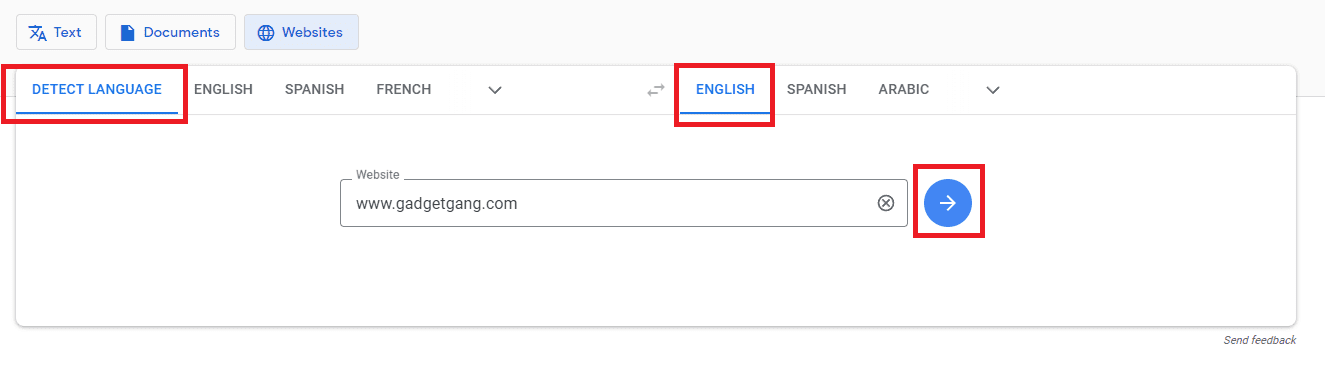Open the Send feedback link

coord(1260,340)
